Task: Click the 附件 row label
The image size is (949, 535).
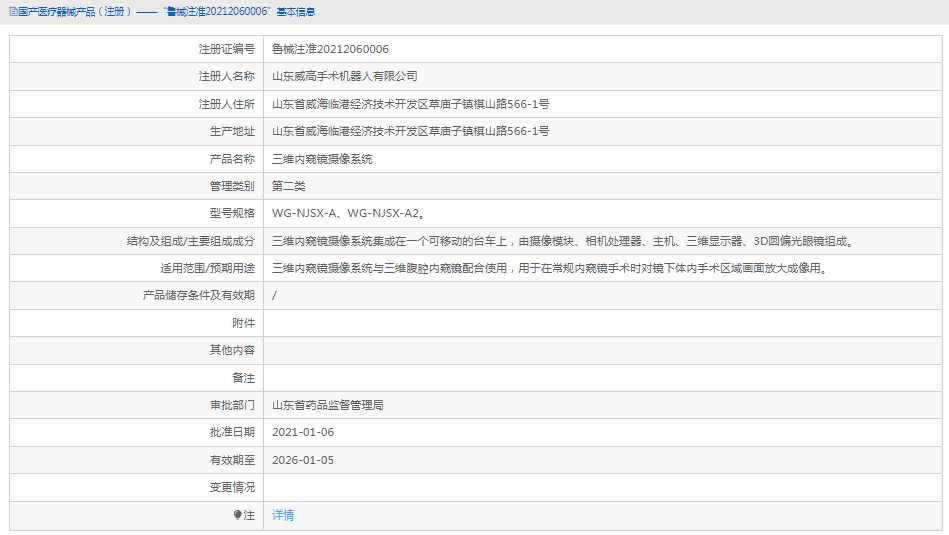Action: pos(244,323)
